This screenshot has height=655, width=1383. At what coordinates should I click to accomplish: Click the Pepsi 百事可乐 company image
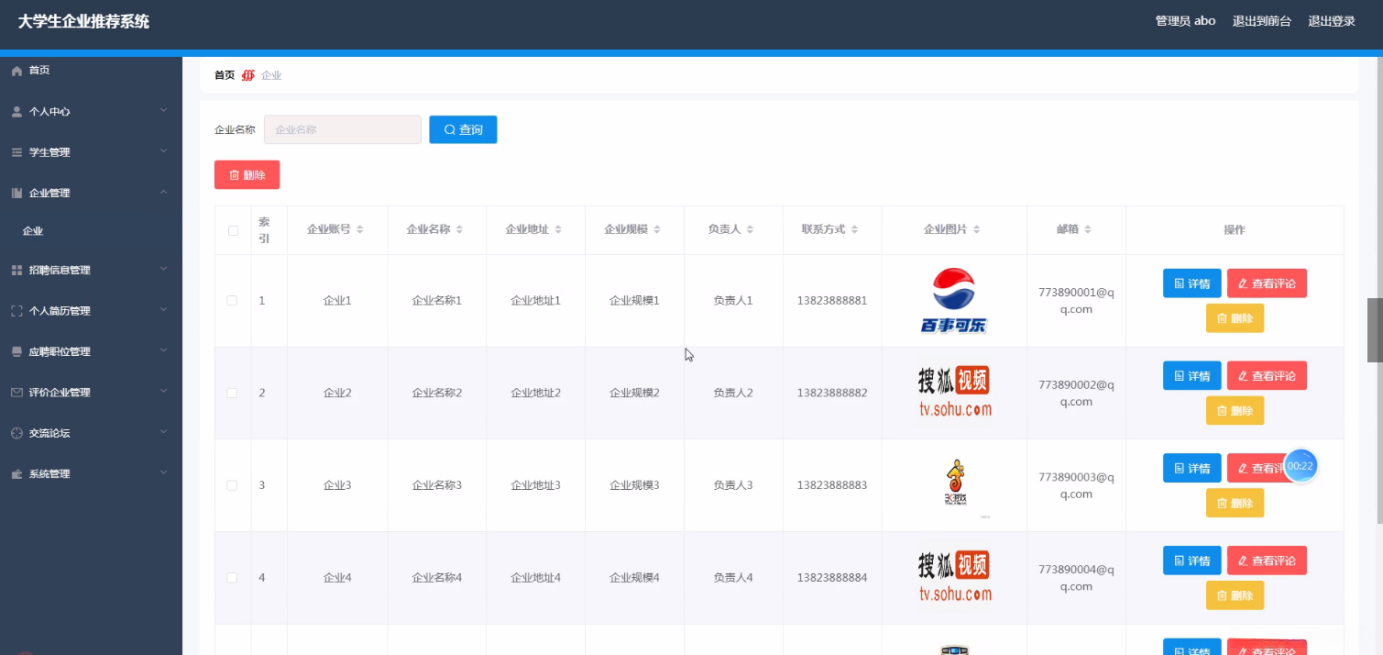[954, 300]
